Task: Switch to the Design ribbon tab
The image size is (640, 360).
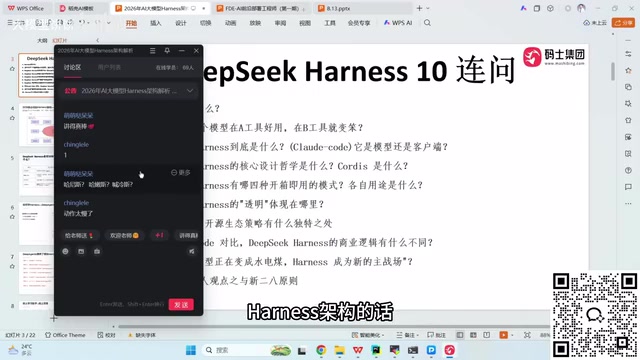Action: coord(180,23)
